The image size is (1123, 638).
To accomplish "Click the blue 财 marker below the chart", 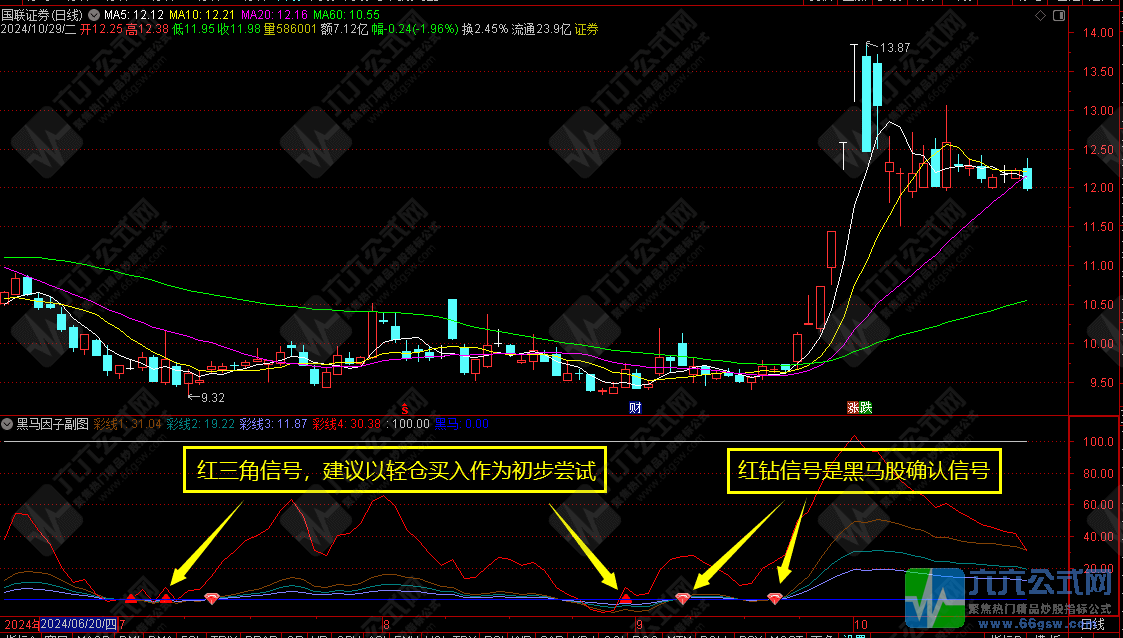I will (635, 408).
